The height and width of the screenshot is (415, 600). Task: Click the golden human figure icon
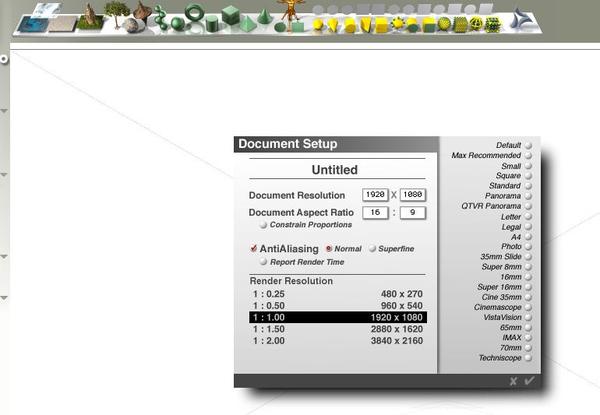[x=292, y=10]
